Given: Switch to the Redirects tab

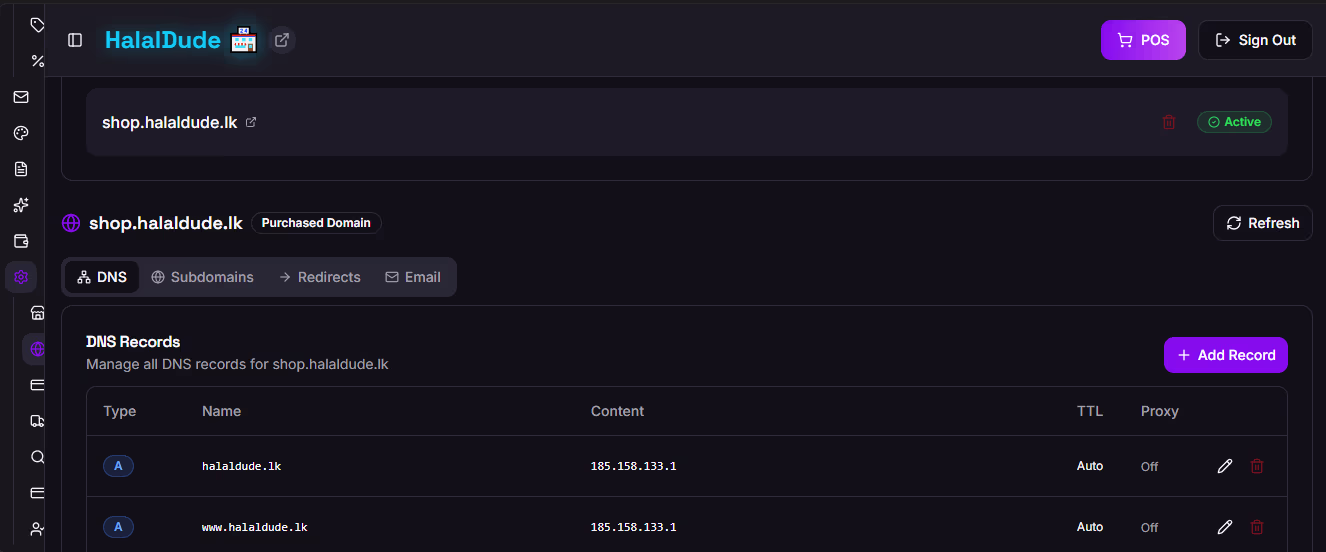Looking at the screenshot, I should tap(319, 277).
